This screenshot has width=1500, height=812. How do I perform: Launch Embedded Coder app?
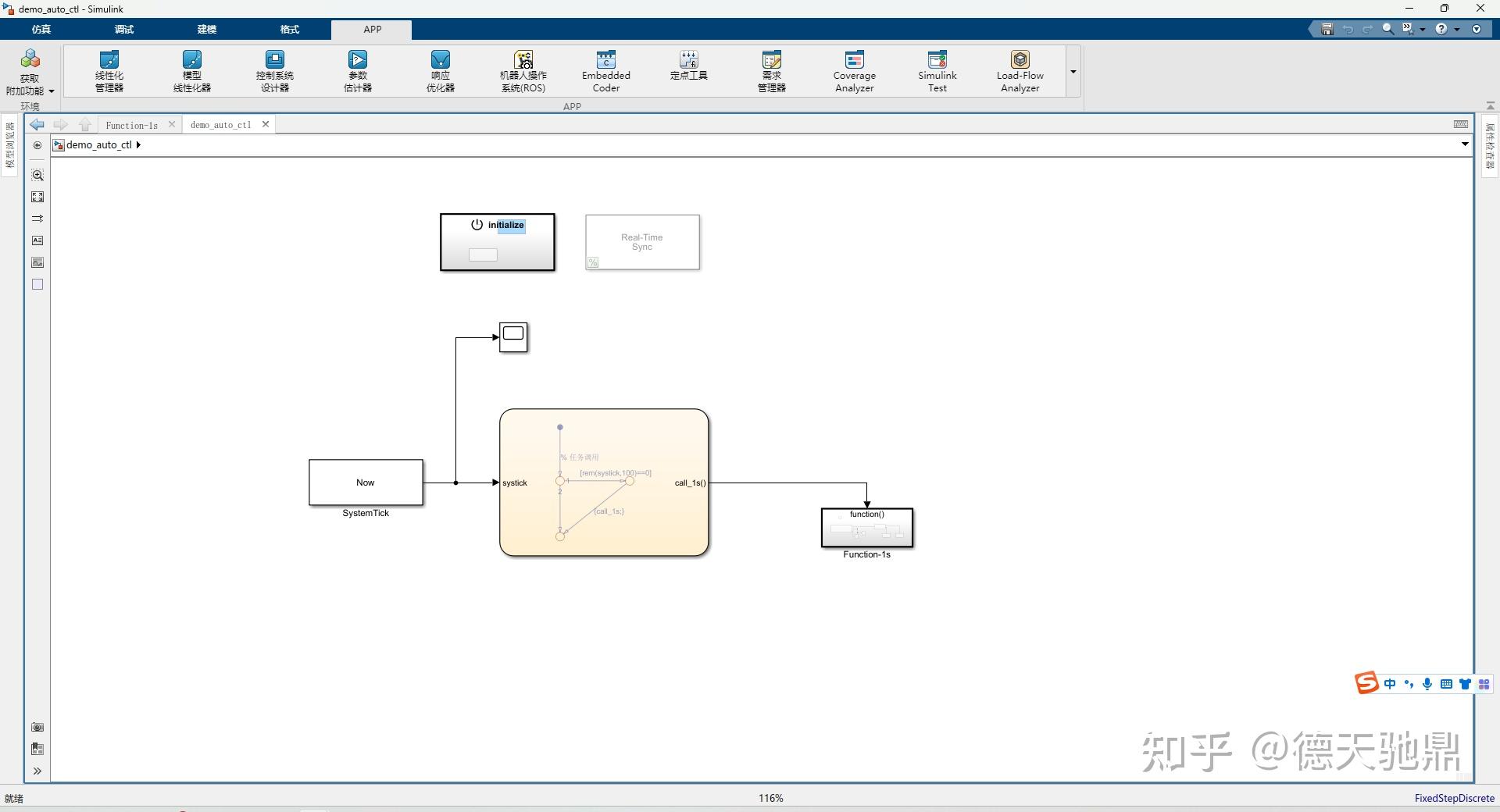click(x=606, y=71)
